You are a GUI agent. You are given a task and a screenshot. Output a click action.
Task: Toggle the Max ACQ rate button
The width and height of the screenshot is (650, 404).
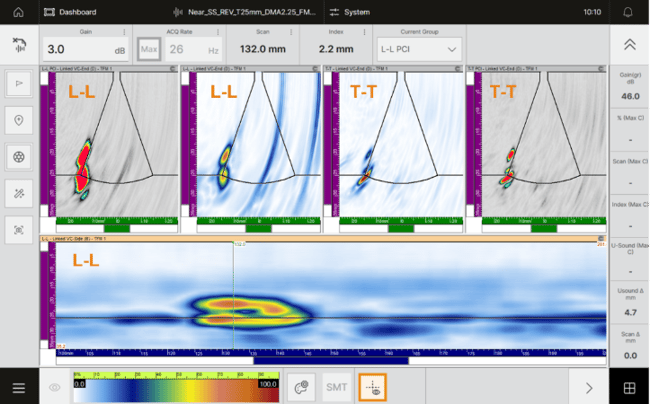click(149, 50)
